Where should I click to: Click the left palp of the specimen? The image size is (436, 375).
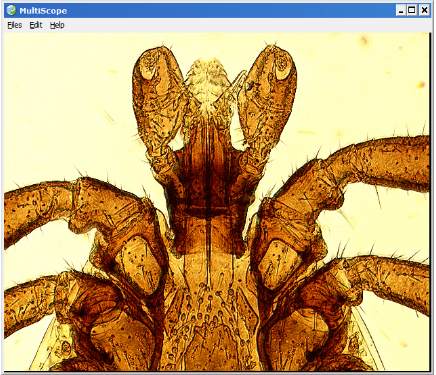(157, 110)
